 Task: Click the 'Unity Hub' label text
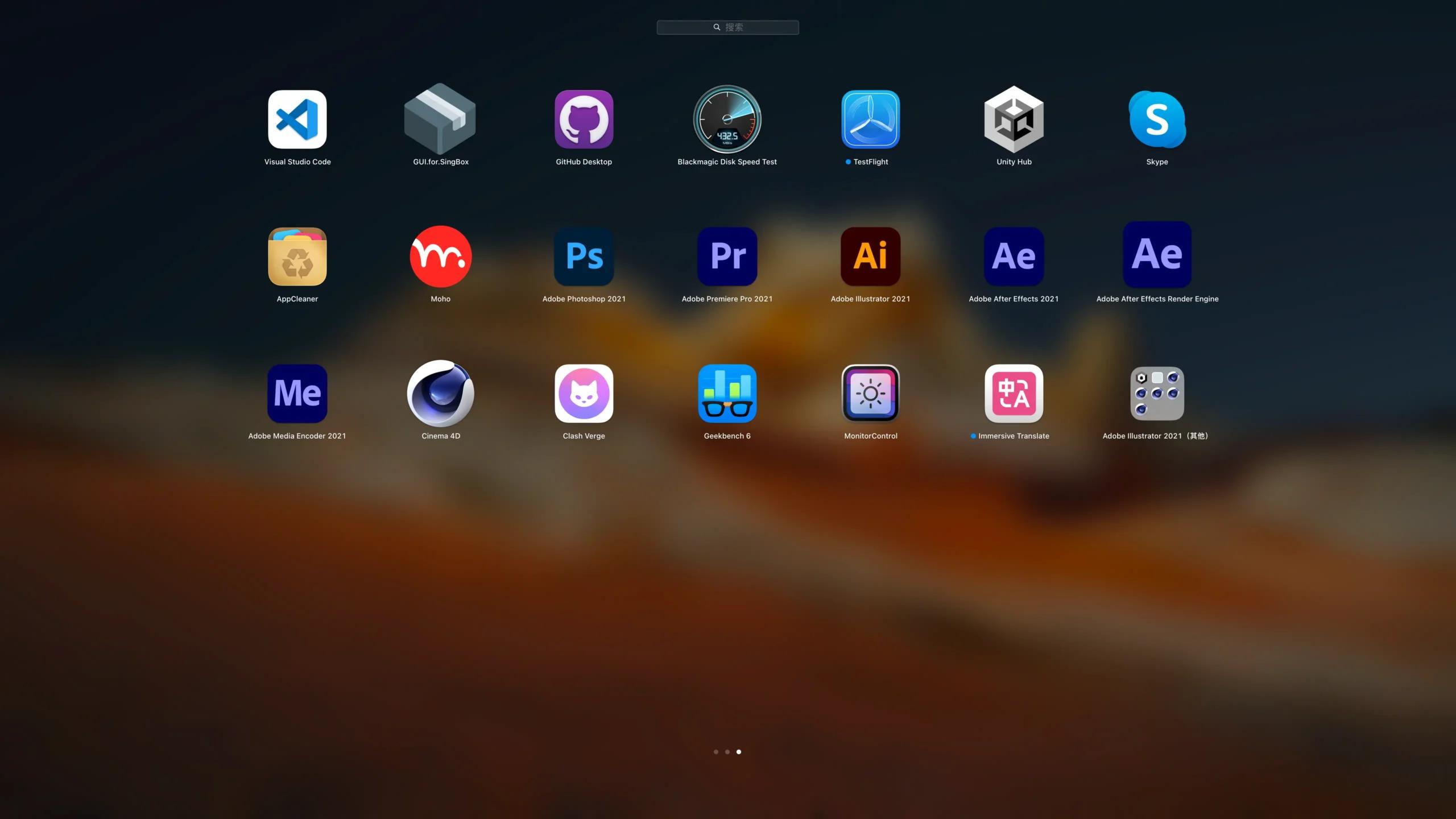1014,162
